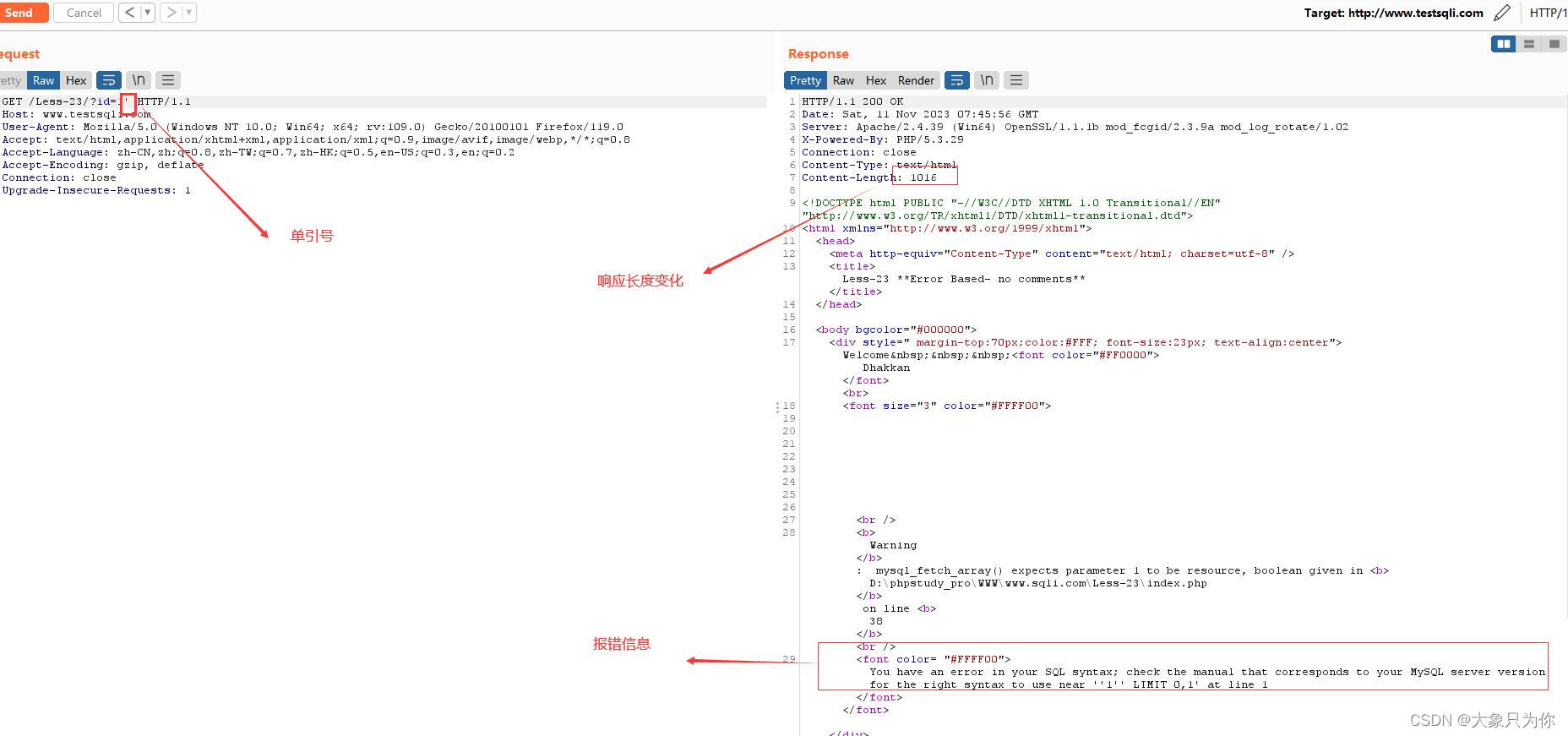Click the mysql_fetch_array() warning line
Image resolution: width=1568 pixels, height=736 pixels.
tap(1123, 570)
